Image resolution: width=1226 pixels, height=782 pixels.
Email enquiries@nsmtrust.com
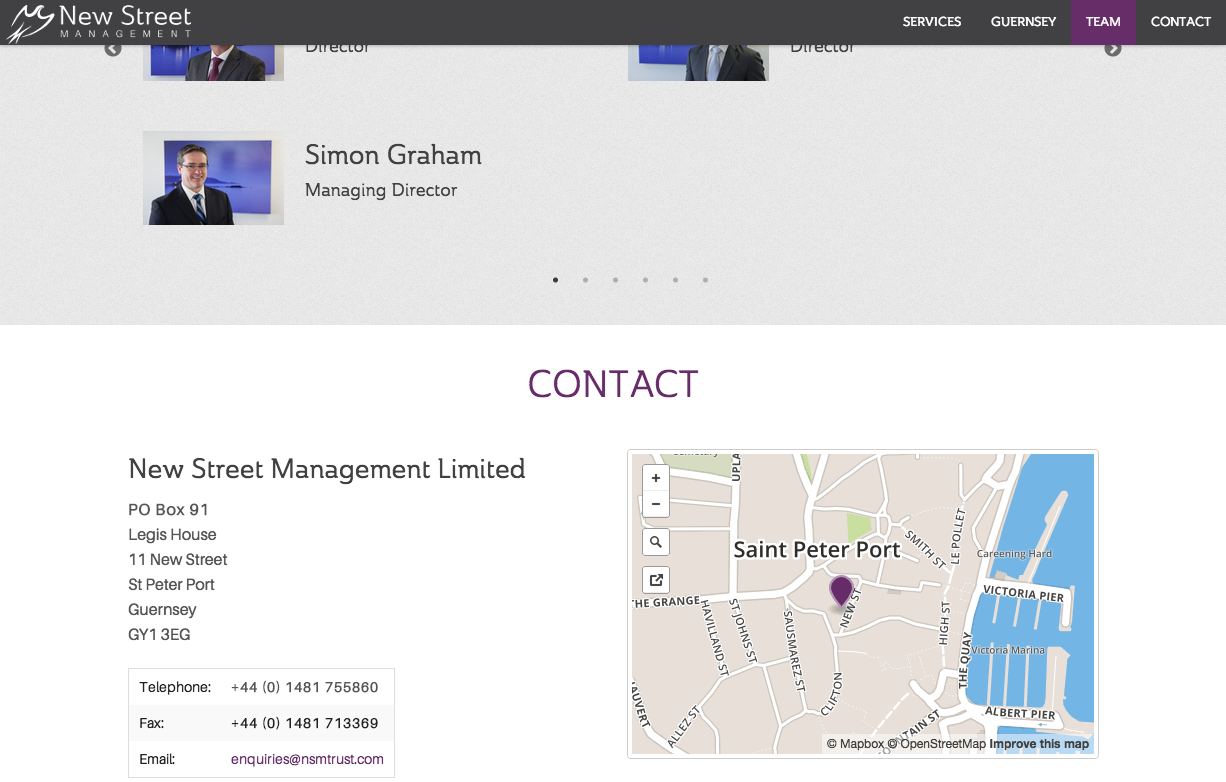307,759
